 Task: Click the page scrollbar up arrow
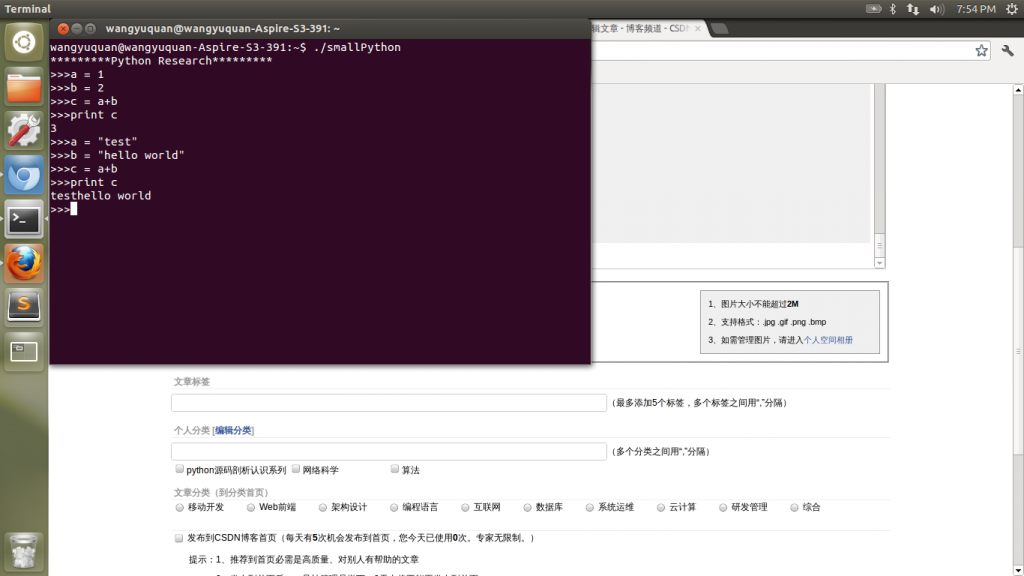click(1018, 89)
